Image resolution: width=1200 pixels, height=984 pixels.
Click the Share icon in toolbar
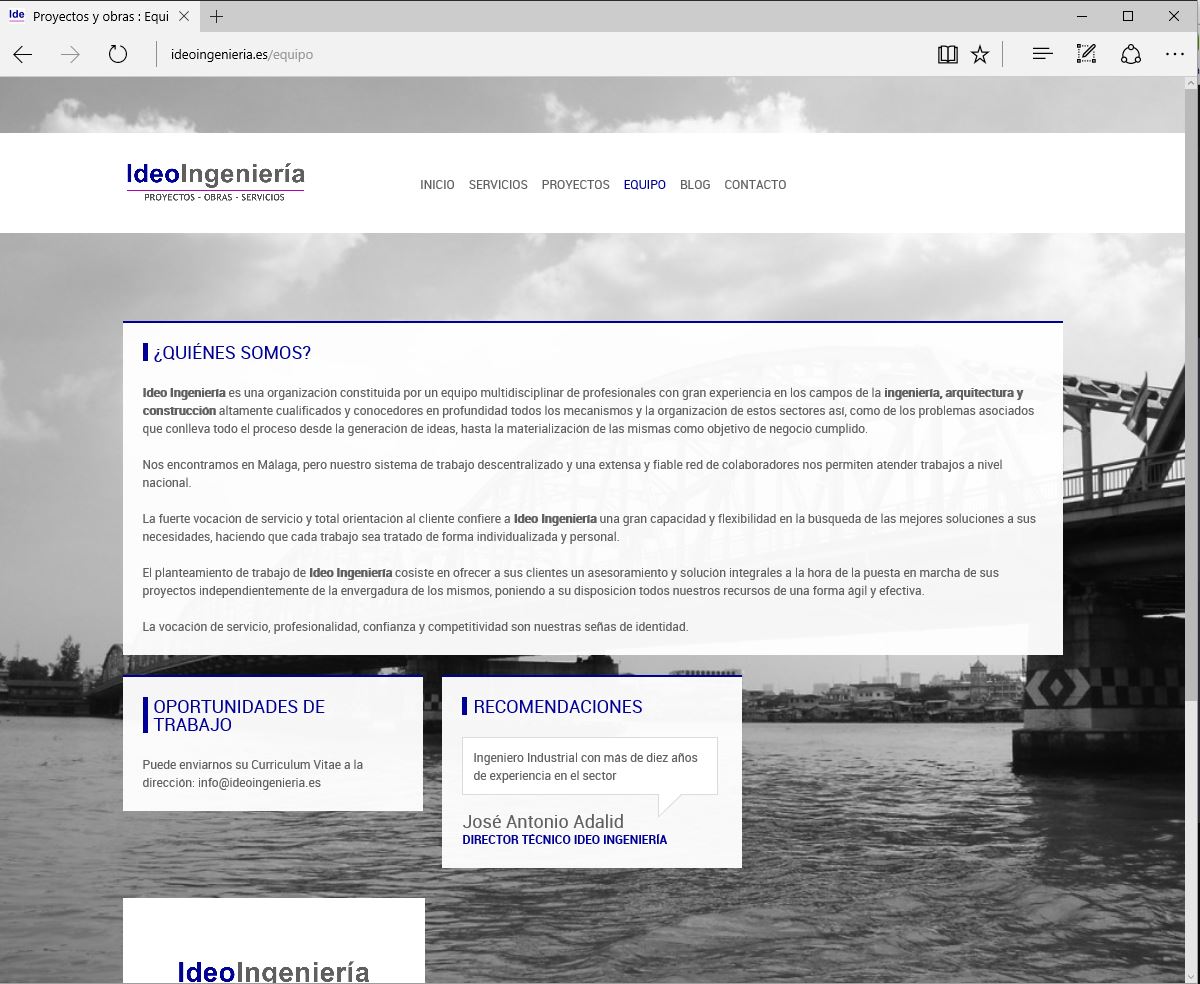[x=1131, y=55]
